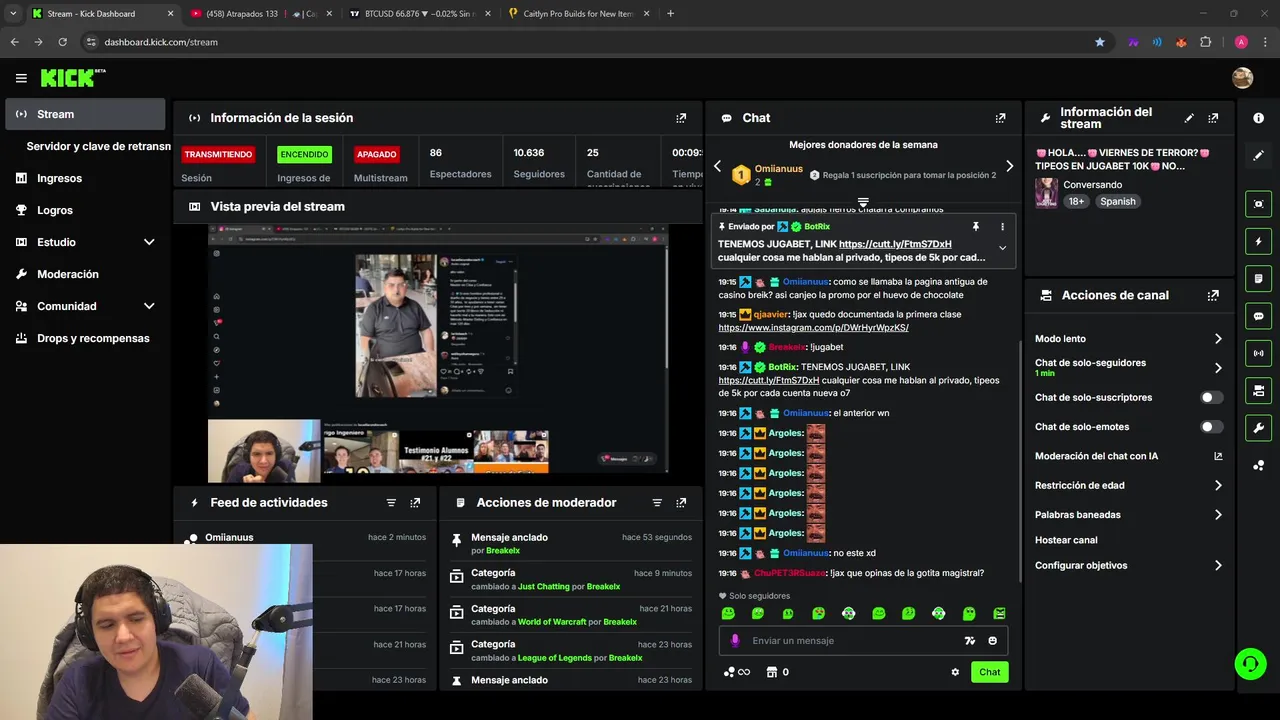The image size is (1280, 720).
Task: Pop out the Información del stream panel
Action: point(1213,118)
